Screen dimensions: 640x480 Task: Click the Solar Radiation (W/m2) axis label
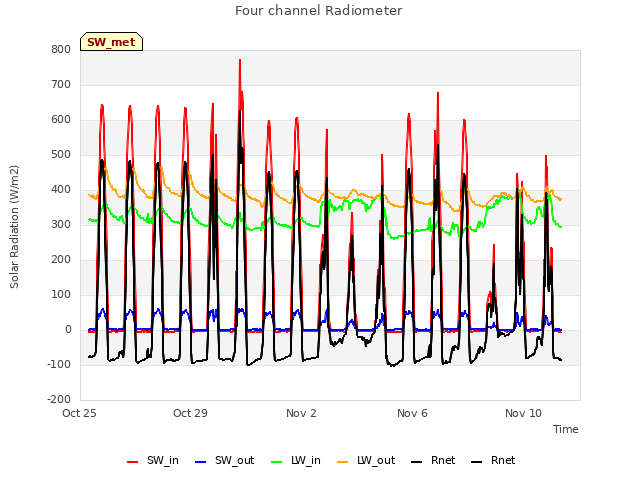[14, 227]
